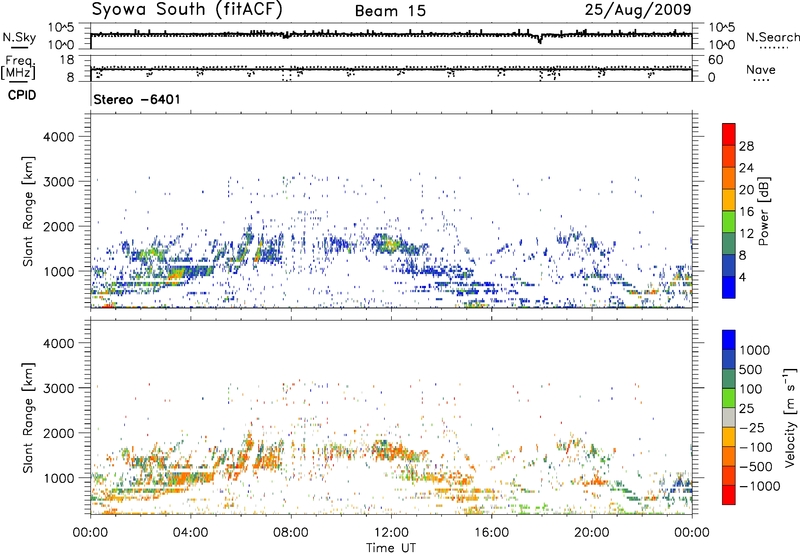
Task: Click the '-1000' Velocity colorbar tick label
Action: 760,486
